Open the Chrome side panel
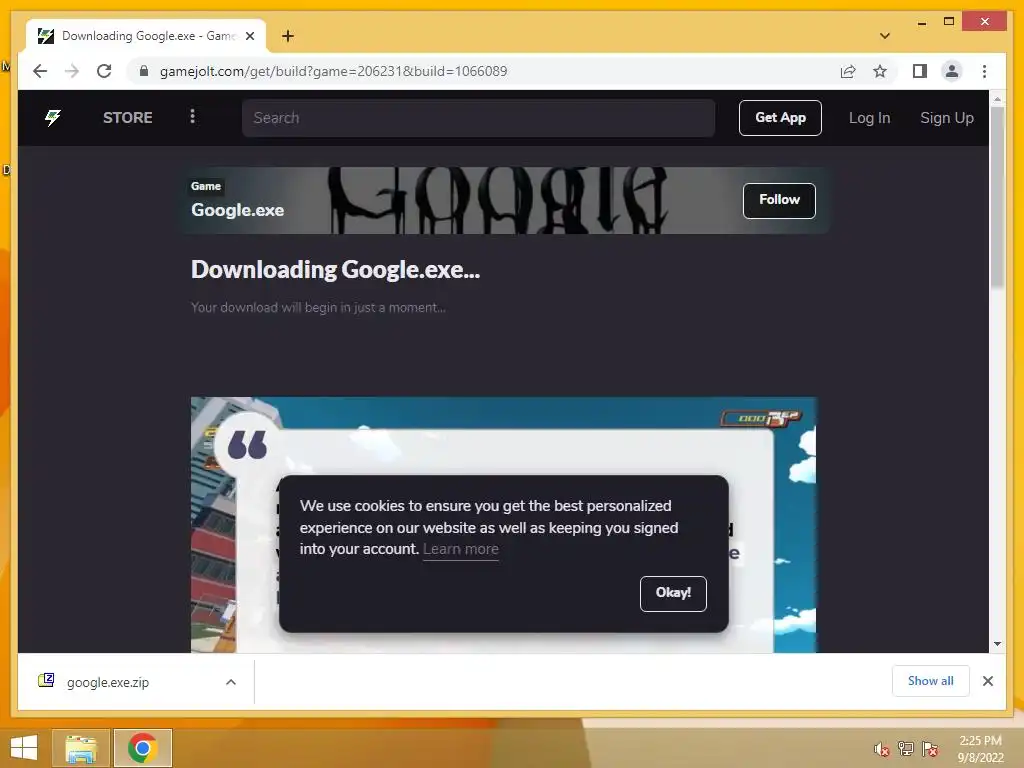 click(920, 71)
